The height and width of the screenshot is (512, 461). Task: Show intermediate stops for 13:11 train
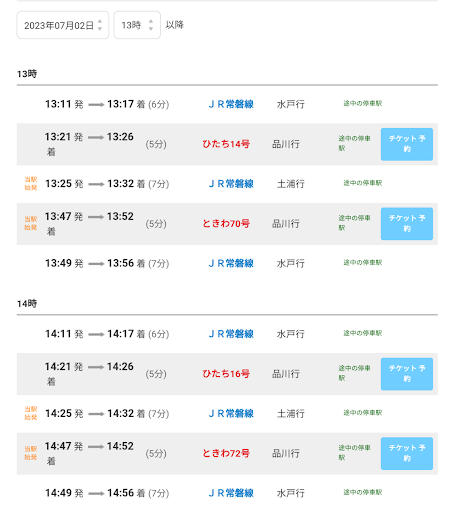(363, 103)
